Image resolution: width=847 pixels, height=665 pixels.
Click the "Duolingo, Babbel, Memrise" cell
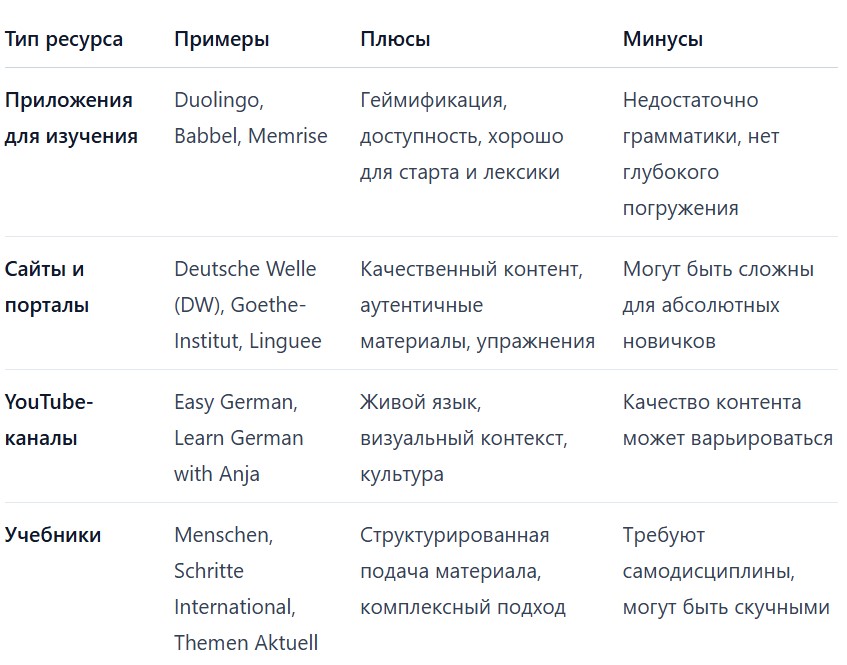250,118
